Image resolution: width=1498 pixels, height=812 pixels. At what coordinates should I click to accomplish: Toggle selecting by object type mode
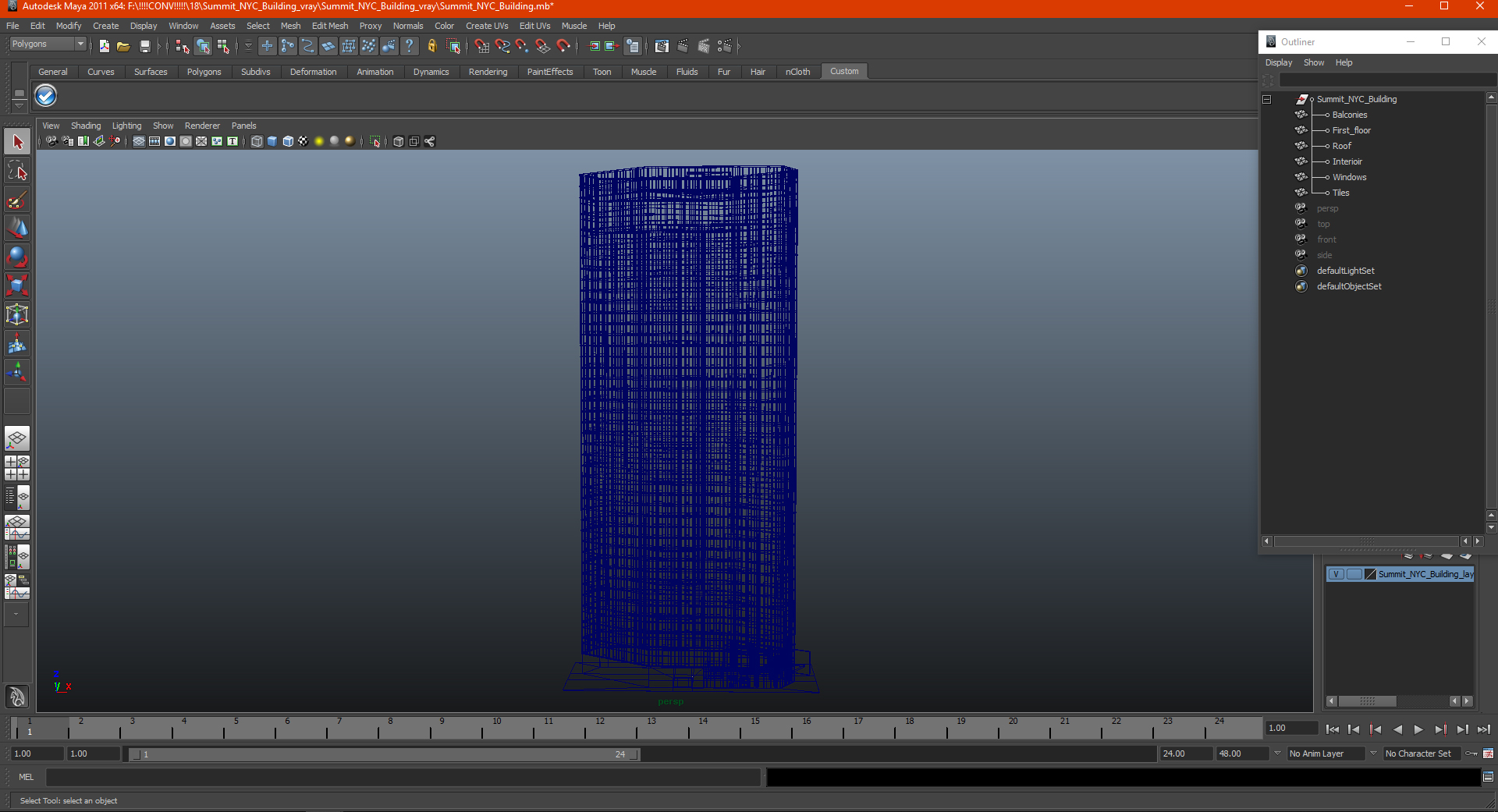click(x=203, y=47)
